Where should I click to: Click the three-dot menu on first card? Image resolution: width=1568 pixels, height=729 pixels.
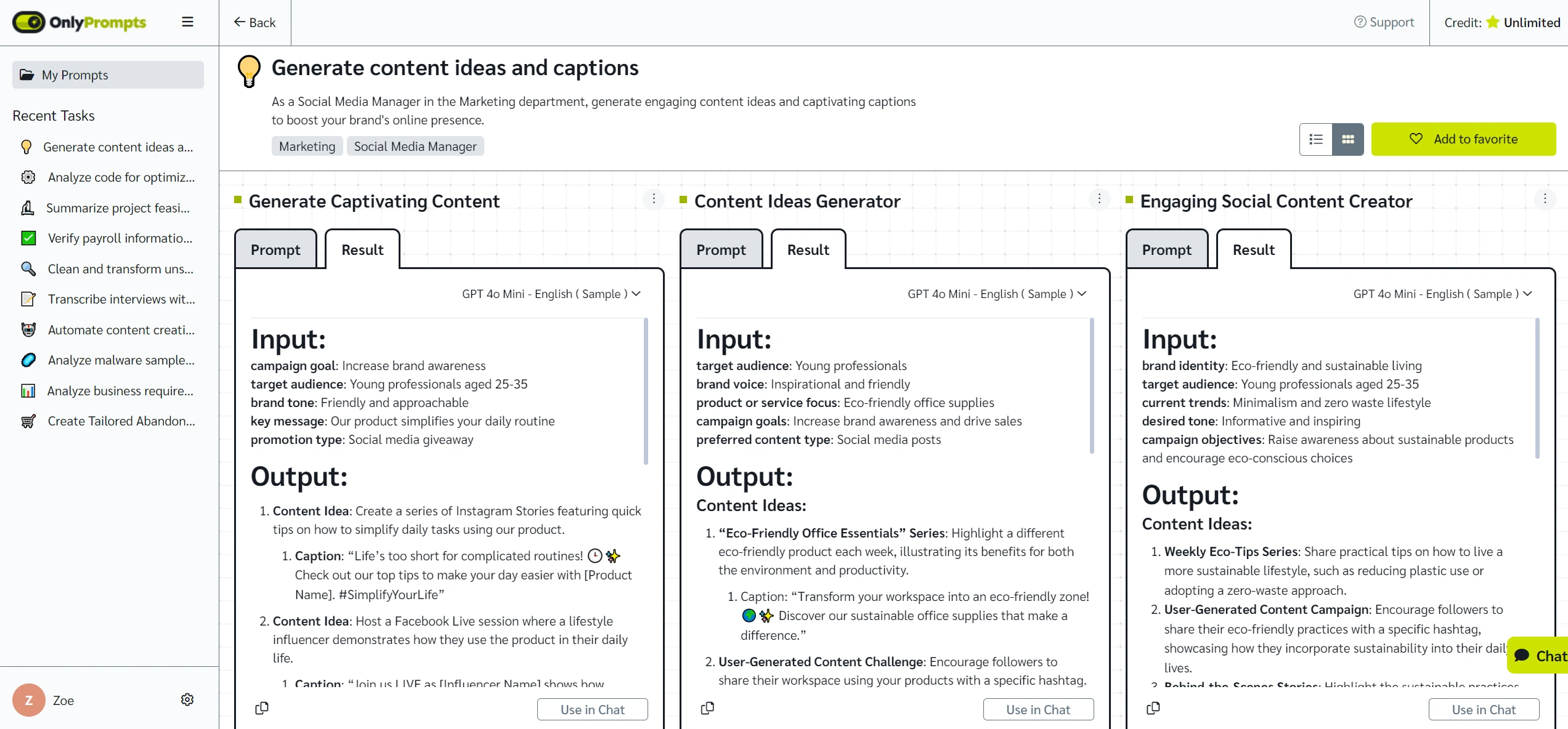coord(653,199)
